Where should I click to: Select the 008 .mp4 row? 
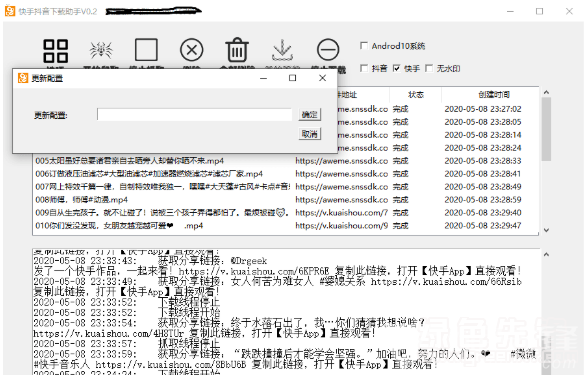tap(285, 200)
